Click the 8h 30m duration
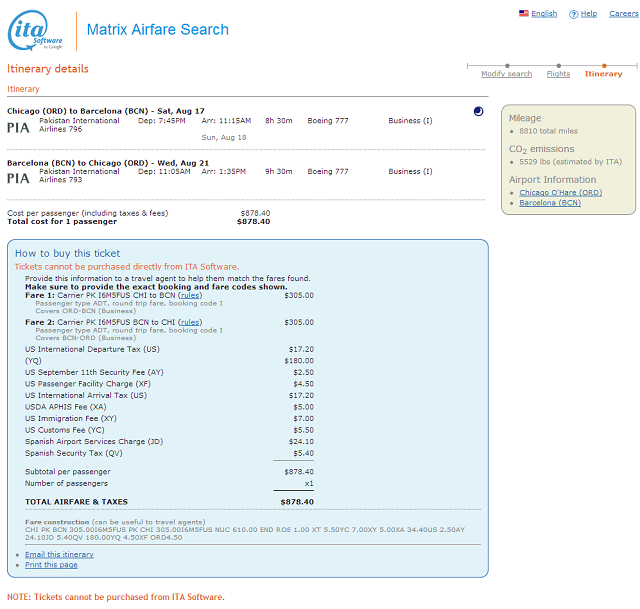 [278, 121]
